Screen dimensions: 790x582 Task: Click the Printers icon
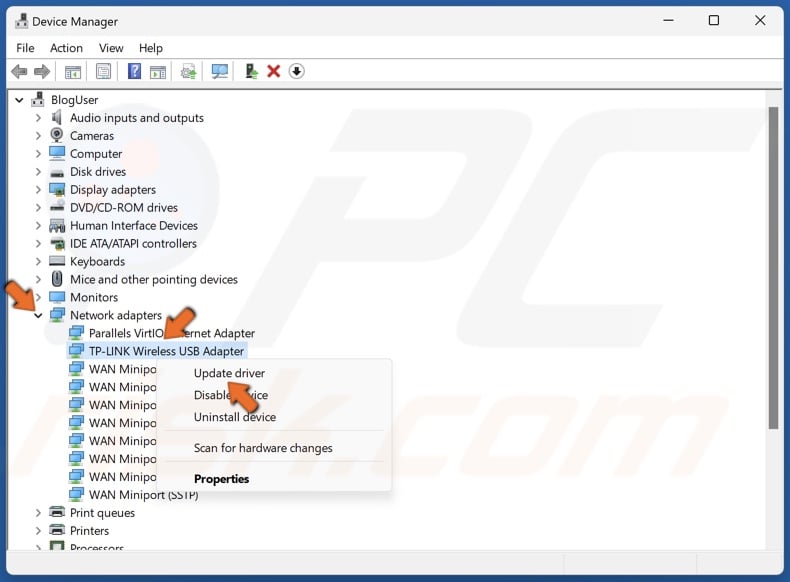click(x=57, y=530)
